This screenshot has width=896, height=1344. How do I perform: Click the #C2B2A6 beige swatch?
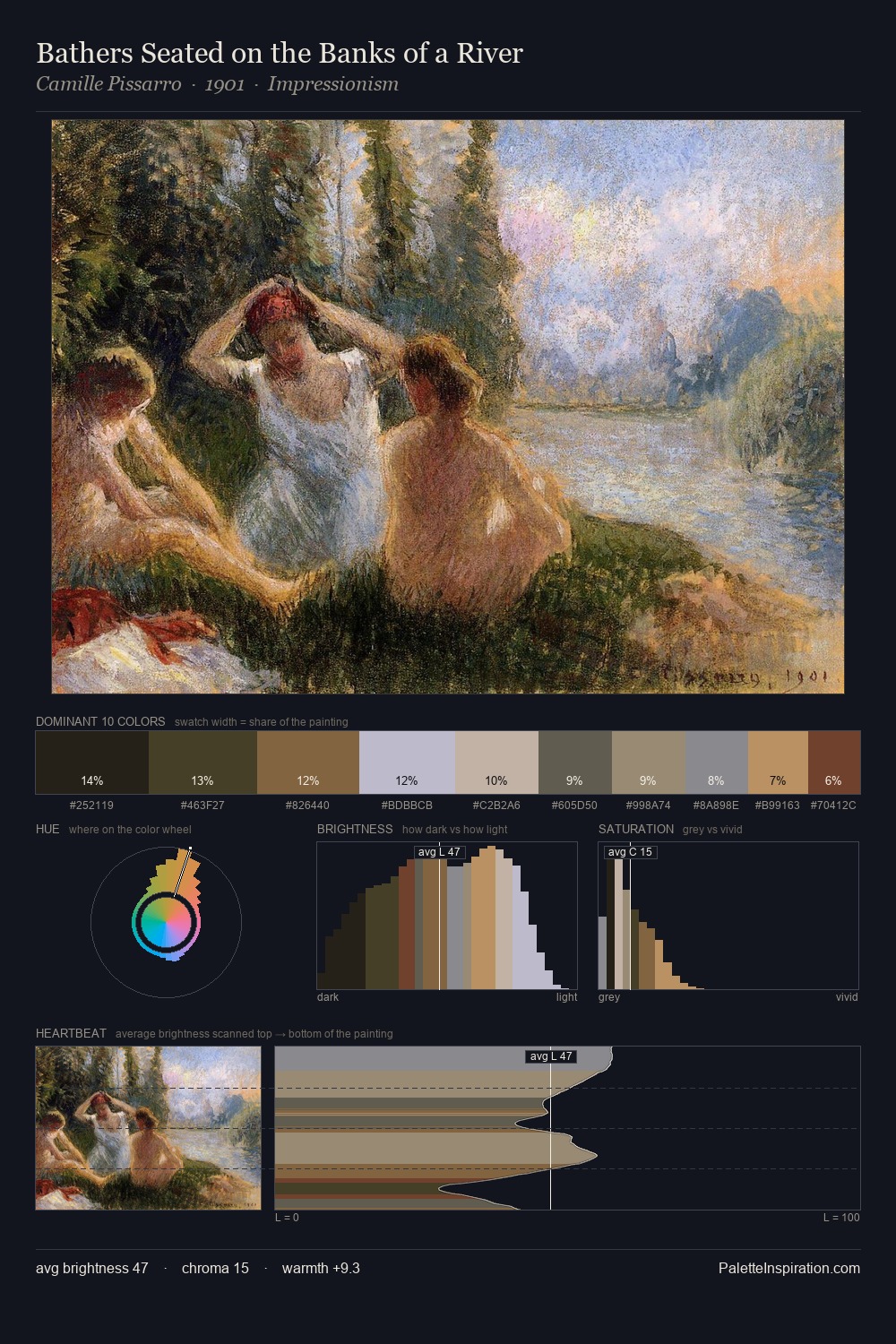[x=496, y=762]
